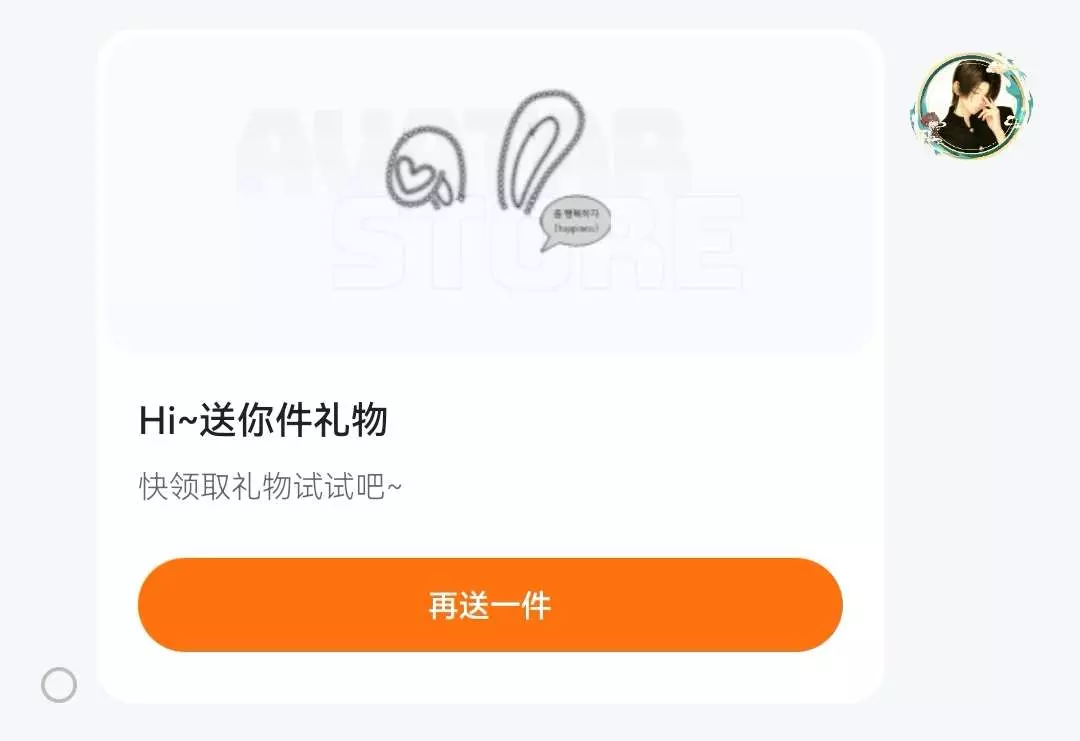This screenshot has height=741, width=1080.
Task: Tap the heart-patterned droopy ear sticker
Action: pos(427,165)
